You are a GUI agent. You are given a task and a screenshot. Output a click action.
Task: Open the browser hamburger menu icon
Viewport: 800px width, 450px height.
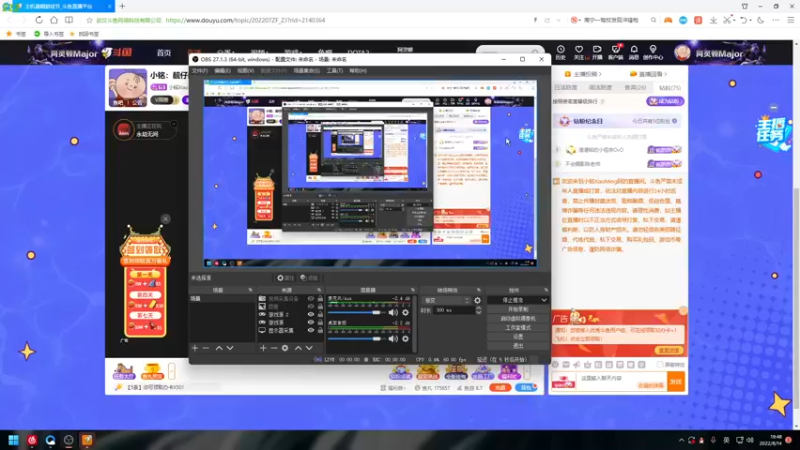(x=790, y=20)
